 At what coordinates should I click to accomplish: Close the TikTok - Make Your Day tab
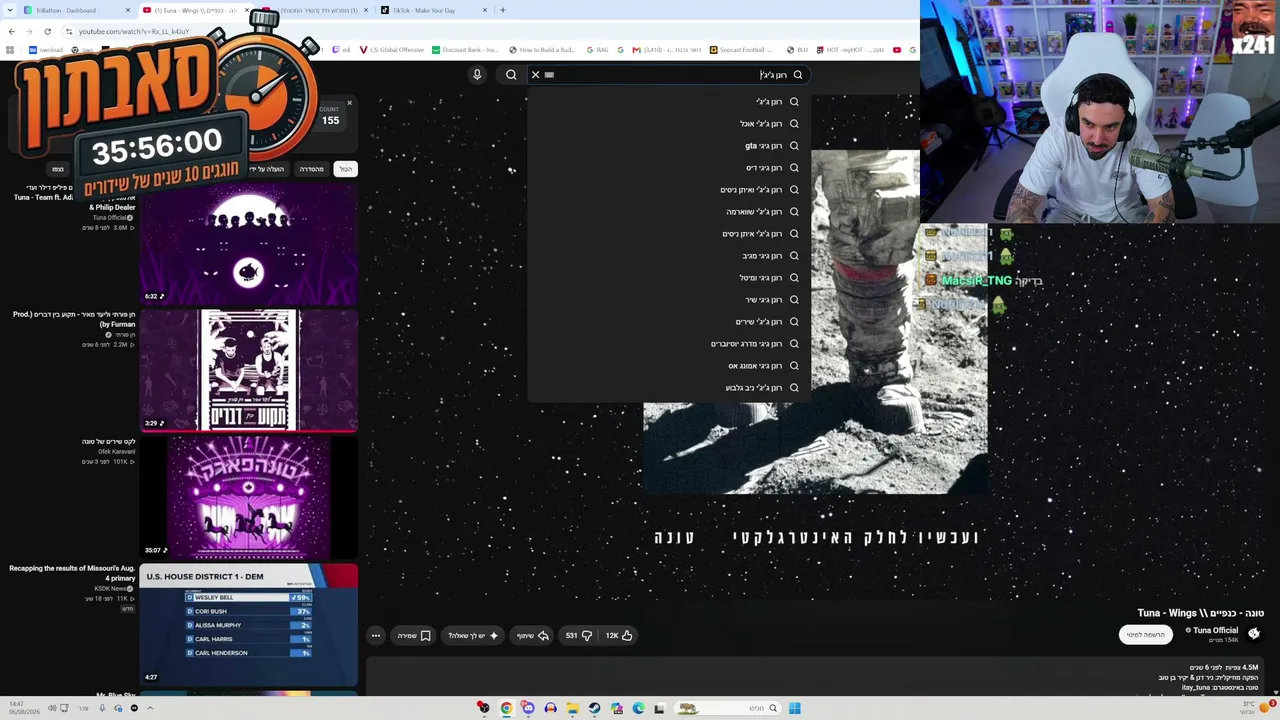pyautogui.click(x=487, y=10)
